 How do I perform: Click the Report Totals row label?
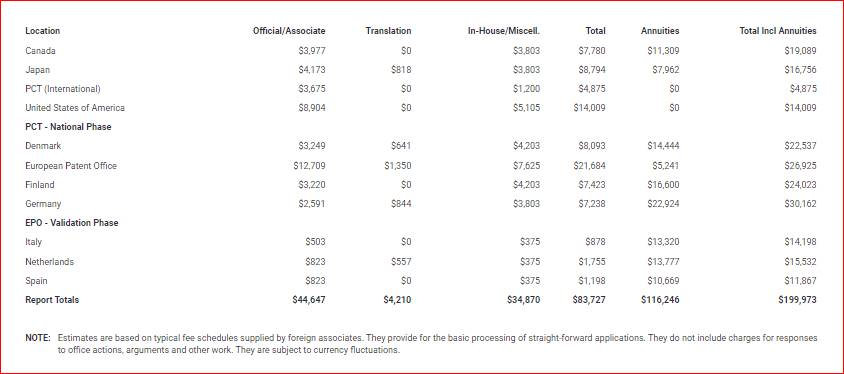tap(52, 300)
